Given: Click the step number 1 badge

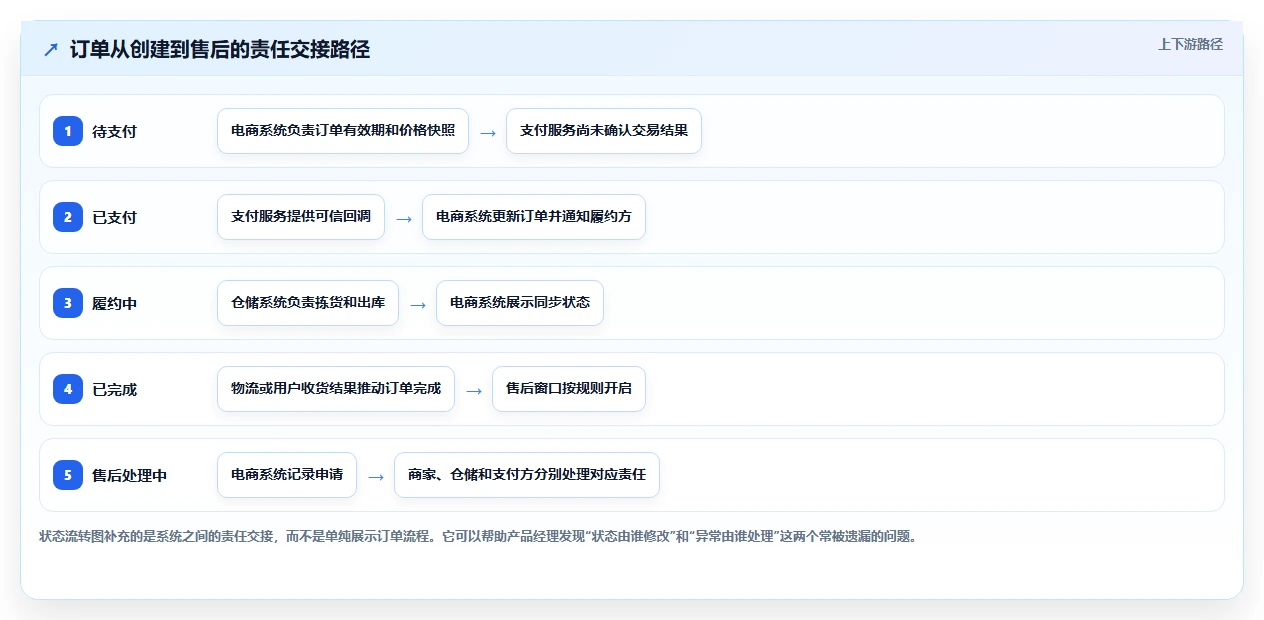Looking at the screenshot, I should tap(68, 131).
